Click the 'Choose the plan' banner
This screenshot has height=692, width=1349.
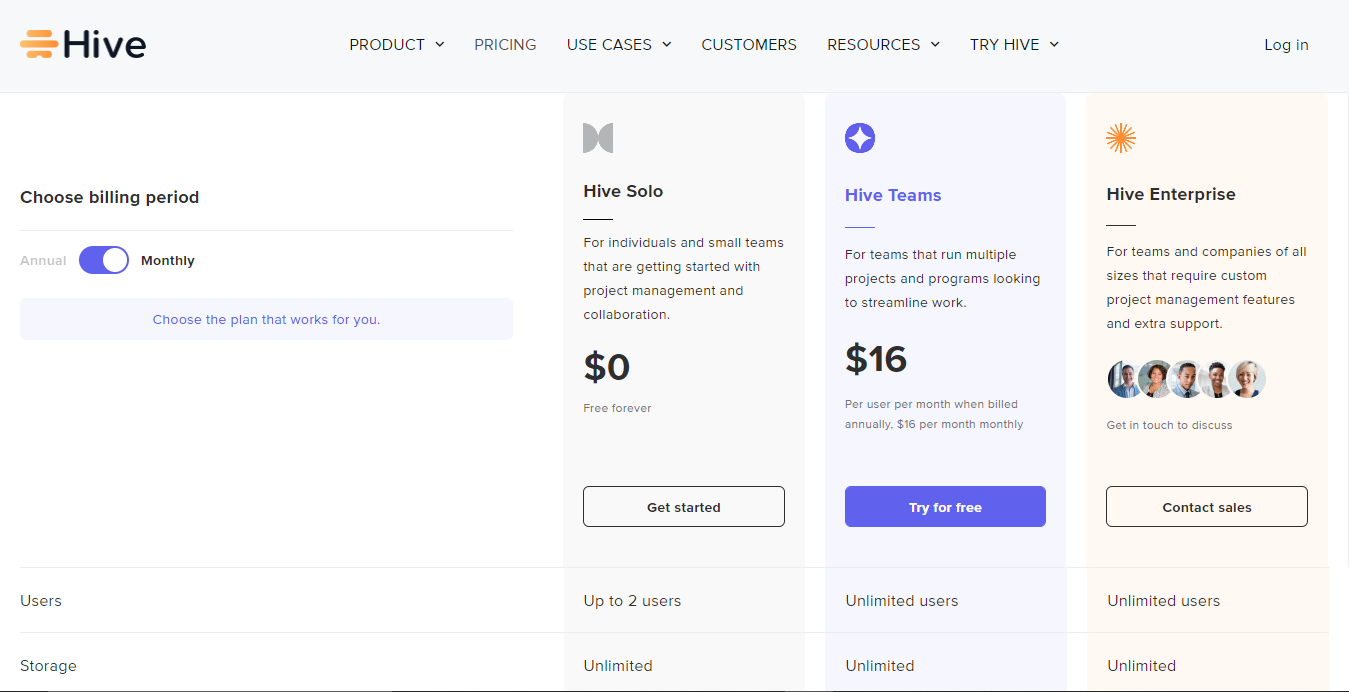(266, 320)
